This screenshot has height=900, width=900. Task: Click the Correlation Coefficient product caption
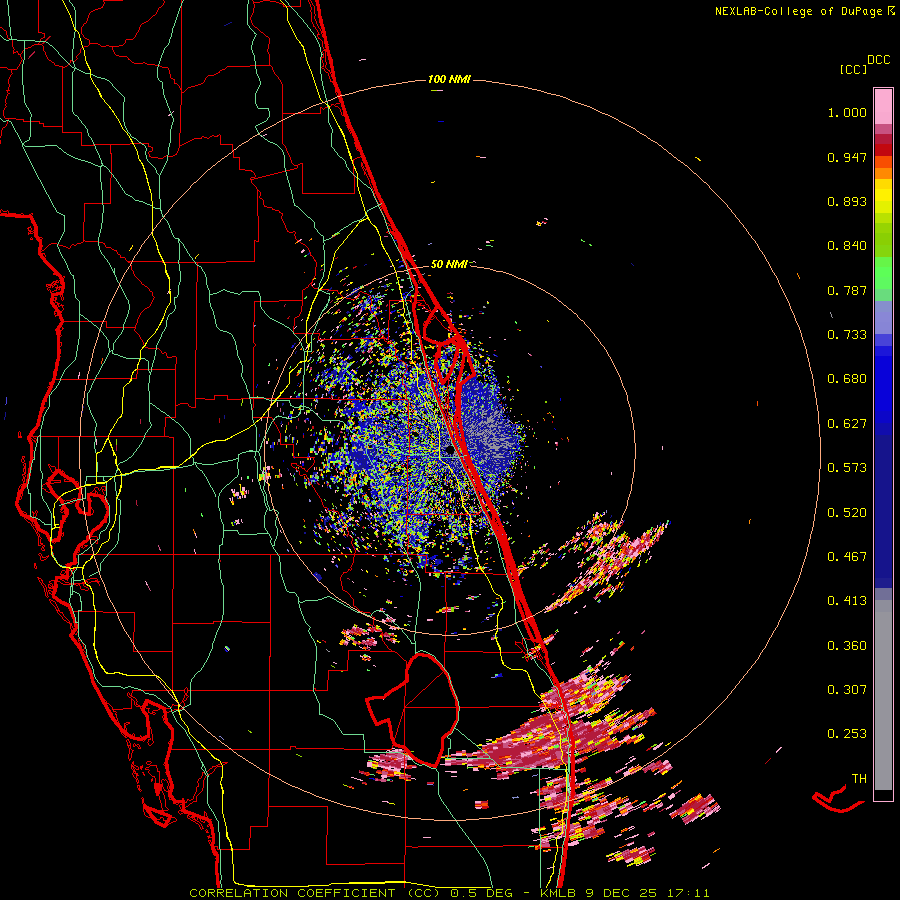449,893
